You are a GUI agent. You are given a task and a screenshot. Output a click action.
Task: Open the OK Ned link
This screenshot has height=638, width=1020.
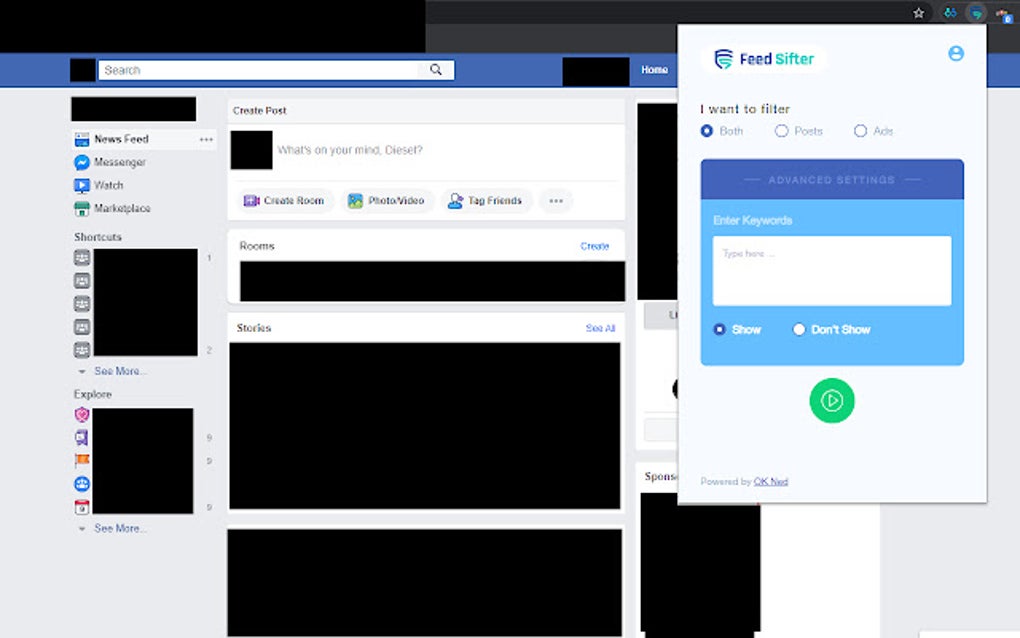(771, 481)
